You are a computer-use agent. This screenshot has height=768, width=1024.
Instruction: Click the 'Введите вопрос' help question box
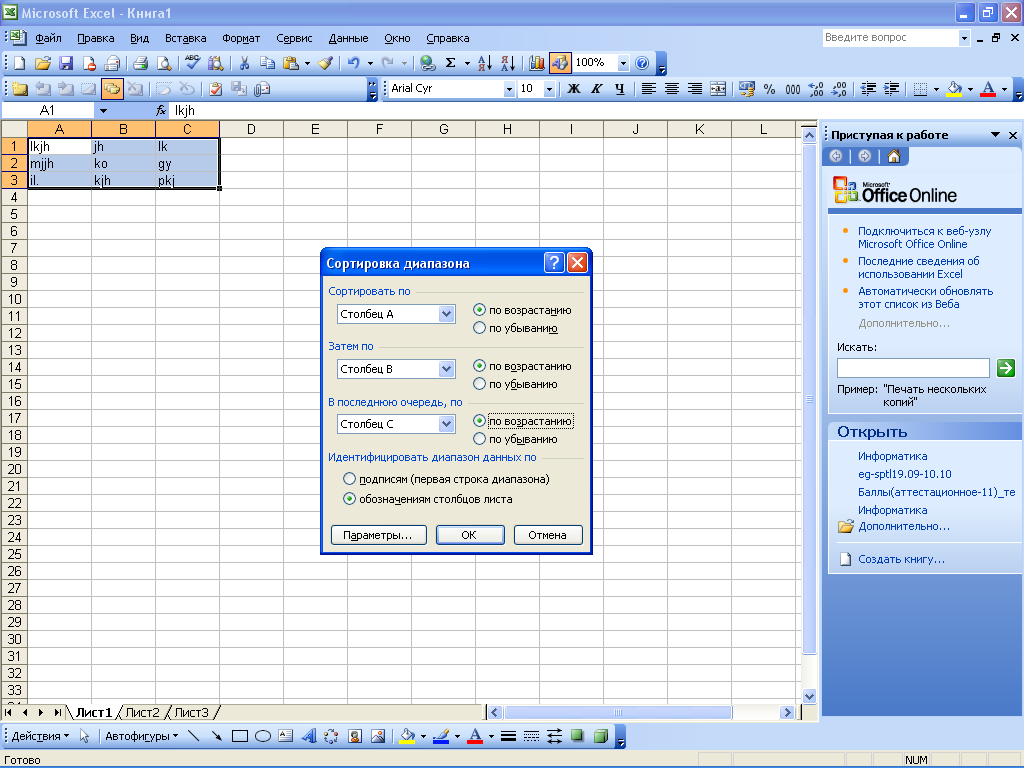pyautogui.click(x=890, y=38)
